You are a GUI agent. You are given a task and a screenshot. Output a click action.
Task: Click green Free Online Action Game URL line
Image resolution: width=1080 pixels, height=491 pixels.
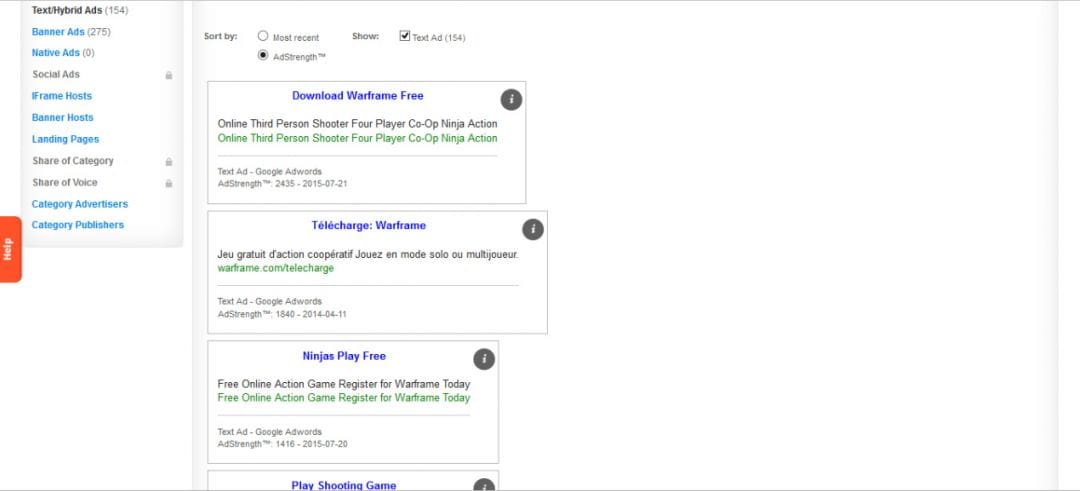tap(344, 397)
